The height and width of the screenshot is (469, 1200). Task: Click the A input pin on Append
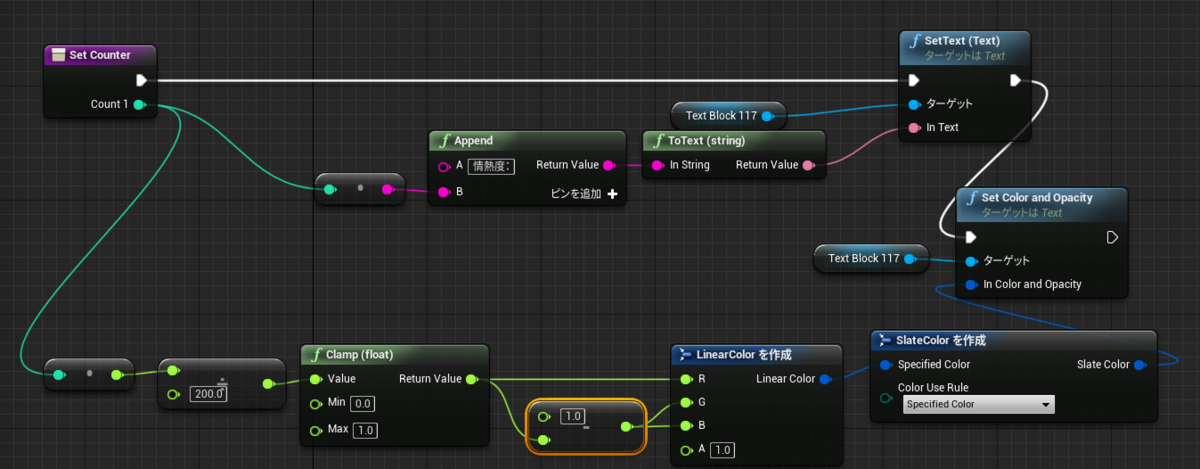pos(445,166)
